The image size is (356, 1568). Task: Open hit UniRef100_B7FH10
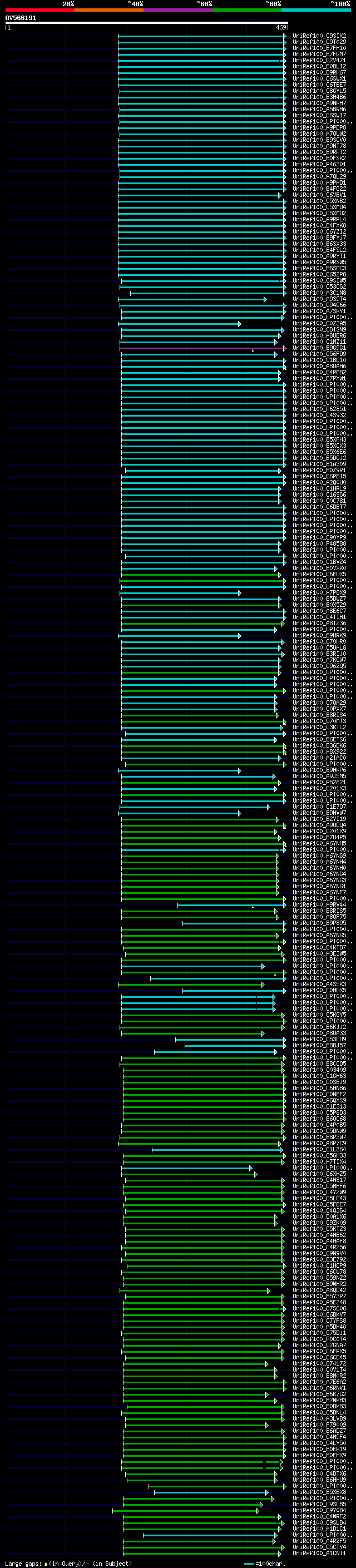click(x=319, y=48)
